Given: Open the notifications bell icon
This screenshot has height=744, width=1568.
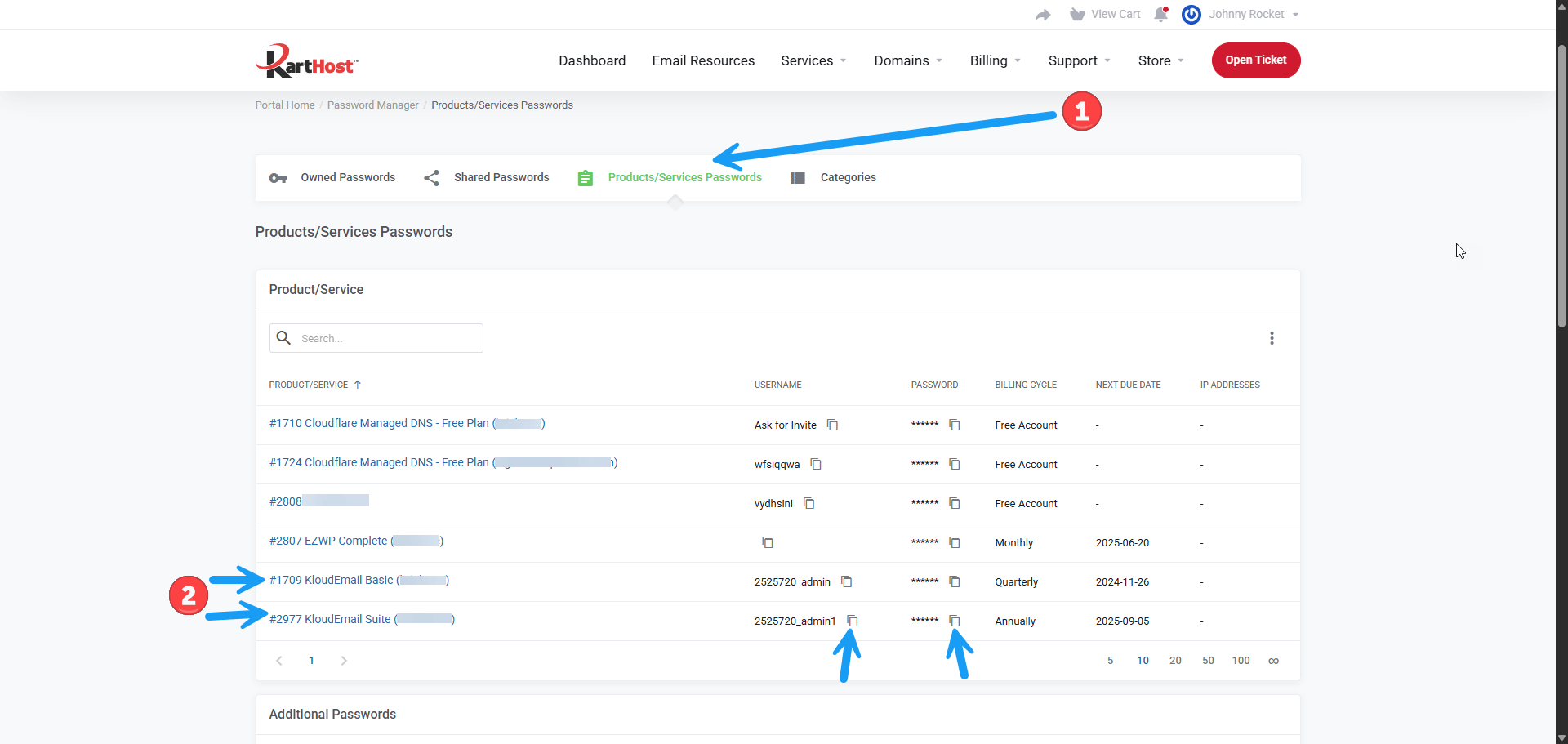Looking at the screenshot, I should pyautogui.click(x=1160, y=14).
